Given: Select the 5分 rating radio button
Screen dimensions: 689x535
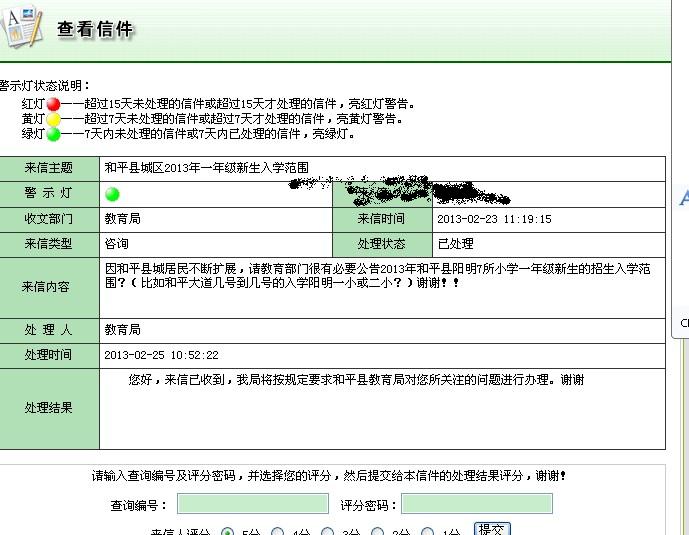Looking at the screenshot, I should point(227,532).
